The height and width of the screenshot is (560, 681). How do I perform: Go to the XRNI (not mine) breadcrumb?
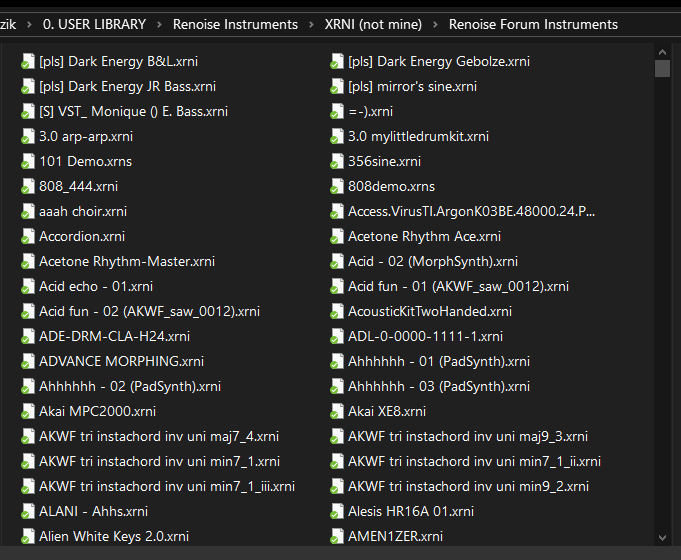coord(373,24)
